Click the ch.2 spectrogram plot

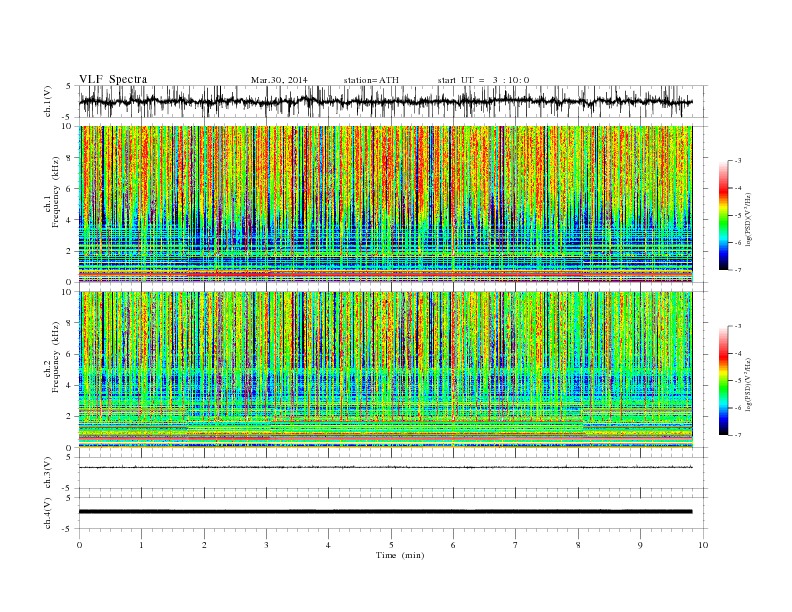(x=386, y=370)
